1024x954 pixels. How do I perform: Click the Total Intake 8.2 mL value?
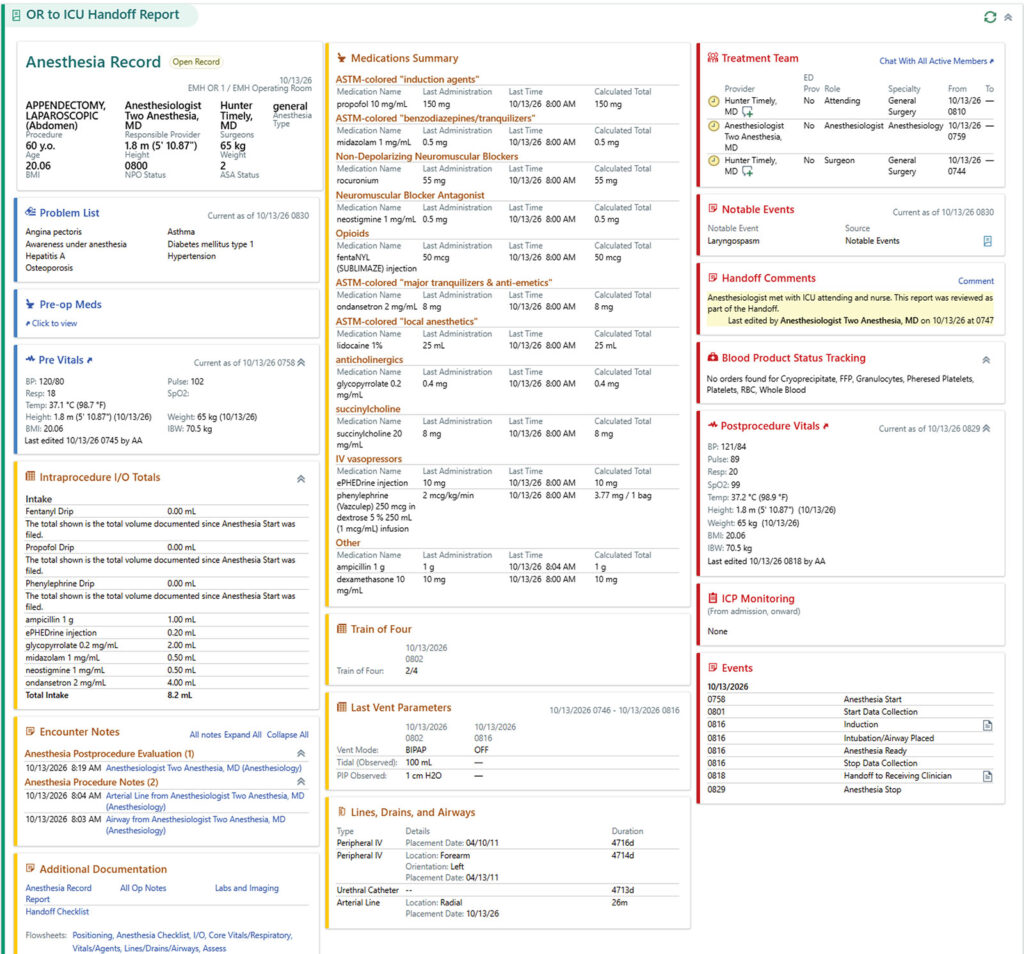point(180,695)
